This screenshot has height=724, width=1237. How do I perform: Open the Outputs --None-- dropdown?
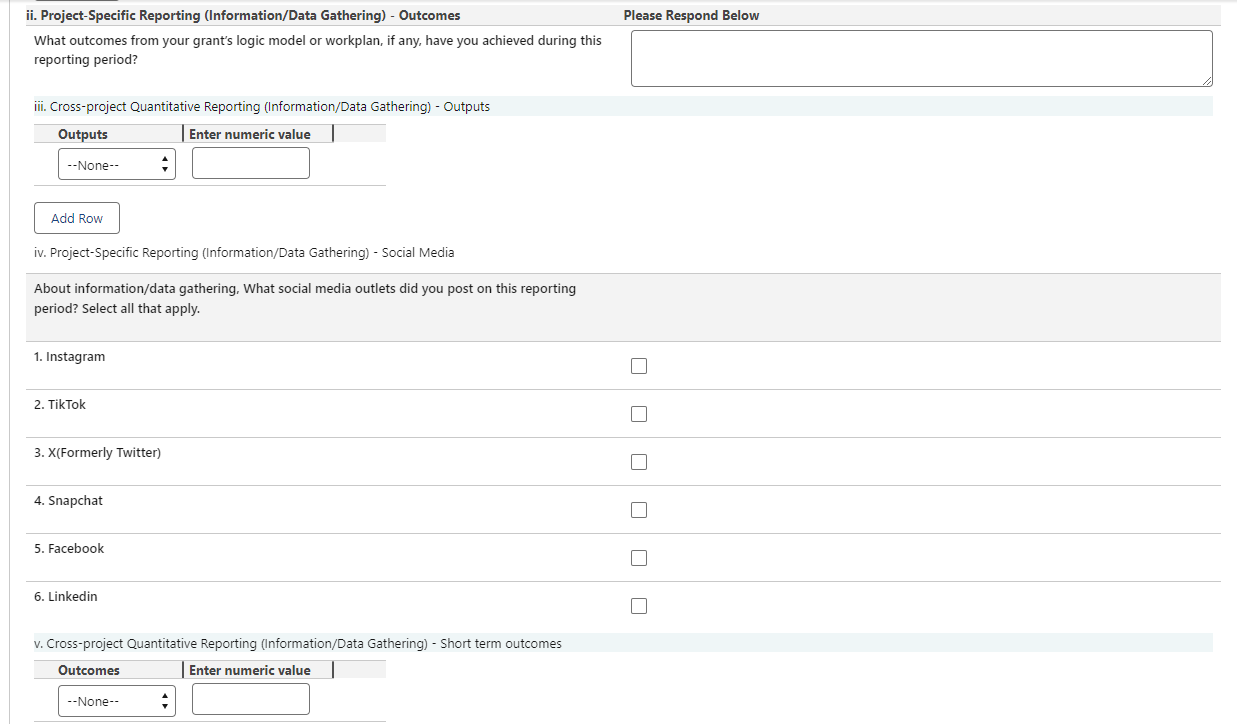[x=117, y=165]
